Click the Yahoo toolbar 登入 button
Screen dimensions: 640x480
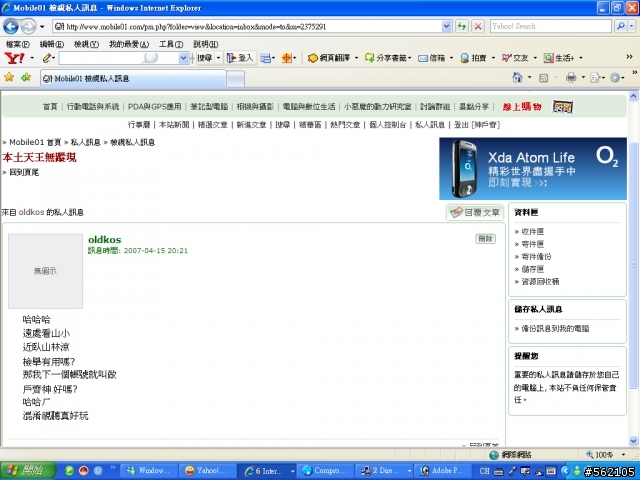click(x=240, y=58)
